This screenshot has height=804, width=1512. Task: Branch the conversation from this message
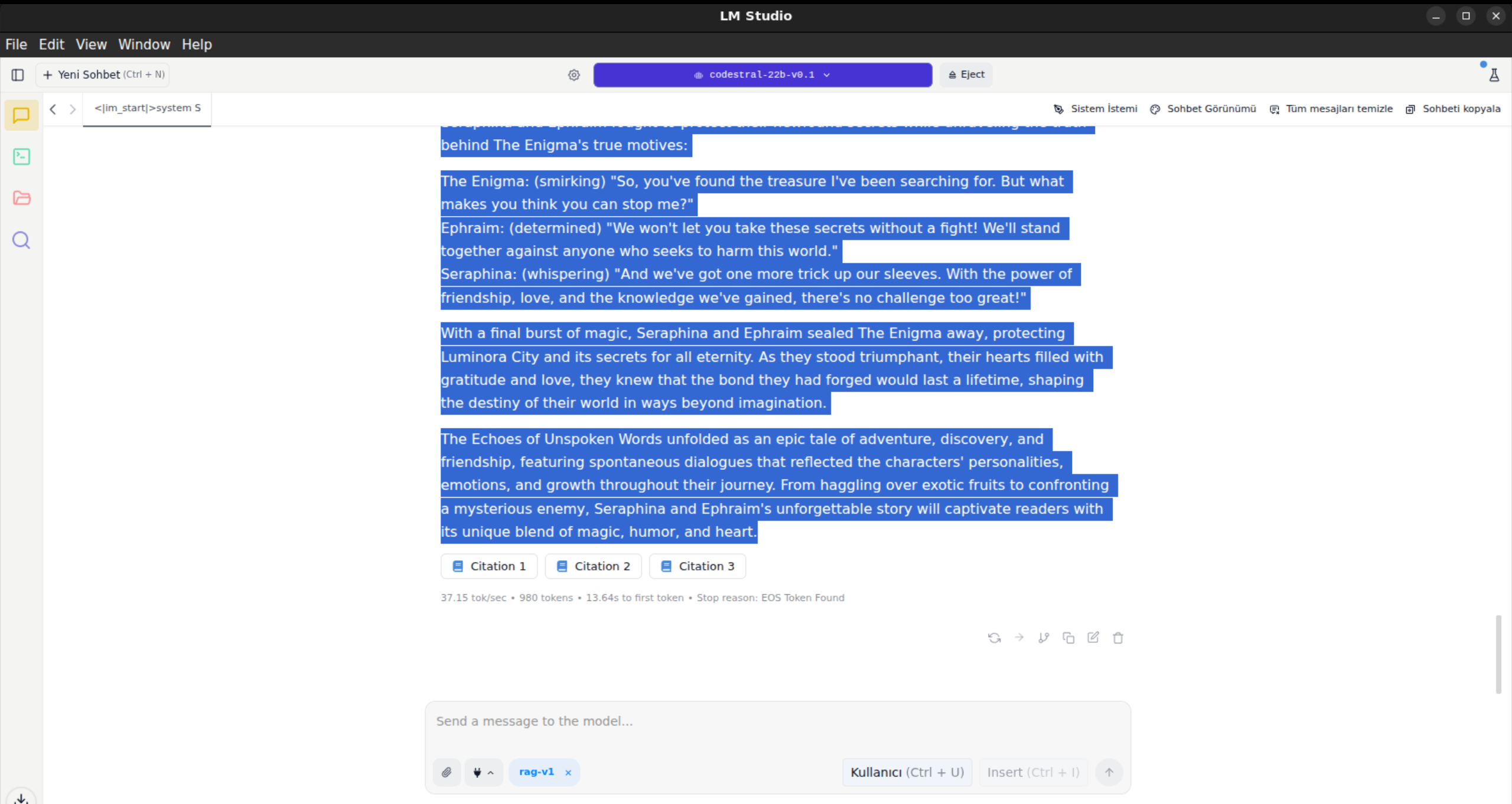[1044, 638]
